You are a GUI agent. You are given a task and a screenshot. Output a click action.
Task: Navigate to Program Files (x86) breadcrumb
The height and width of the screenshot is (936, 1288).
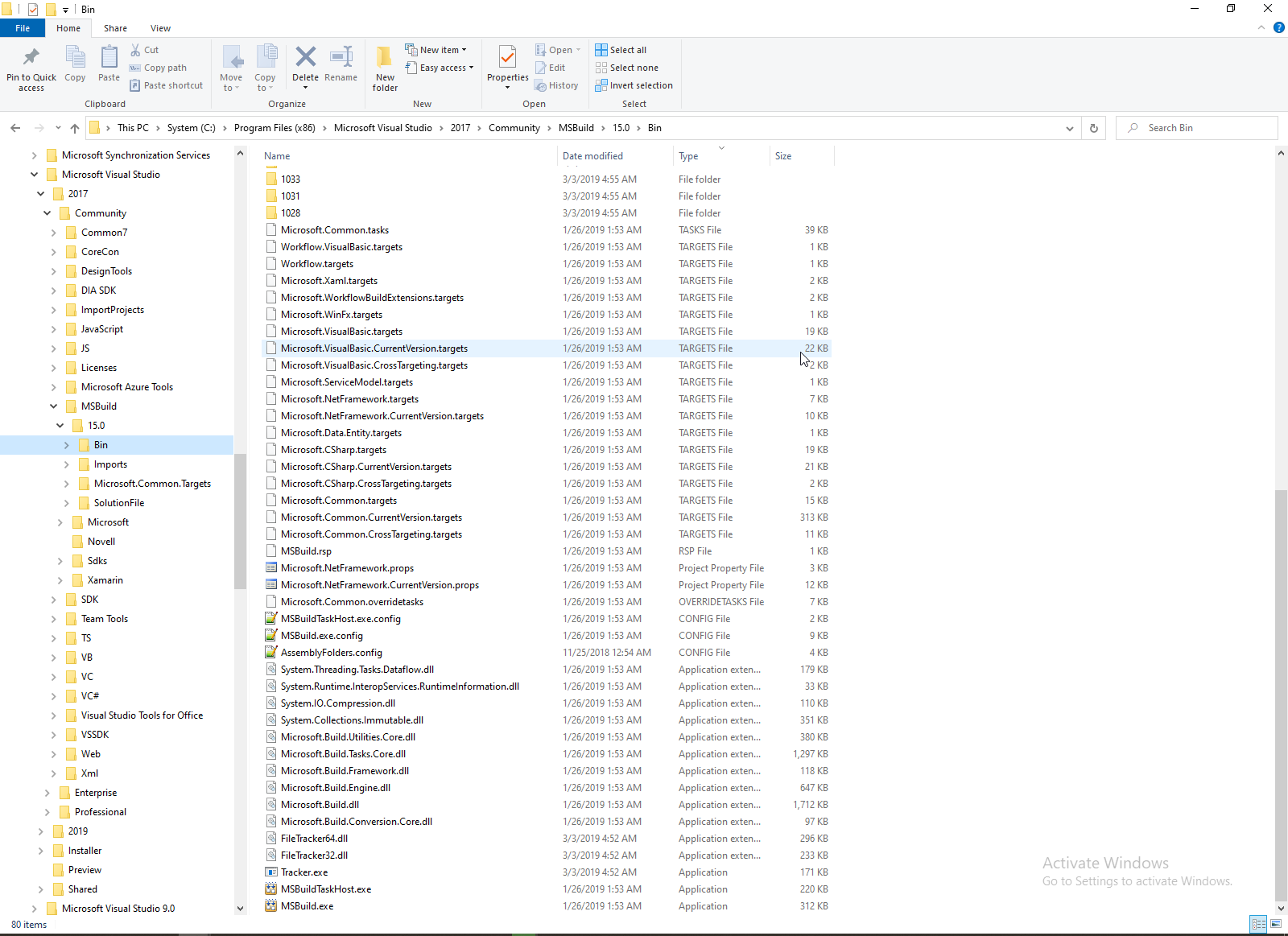pyautogui.click(x=275, y=128)
